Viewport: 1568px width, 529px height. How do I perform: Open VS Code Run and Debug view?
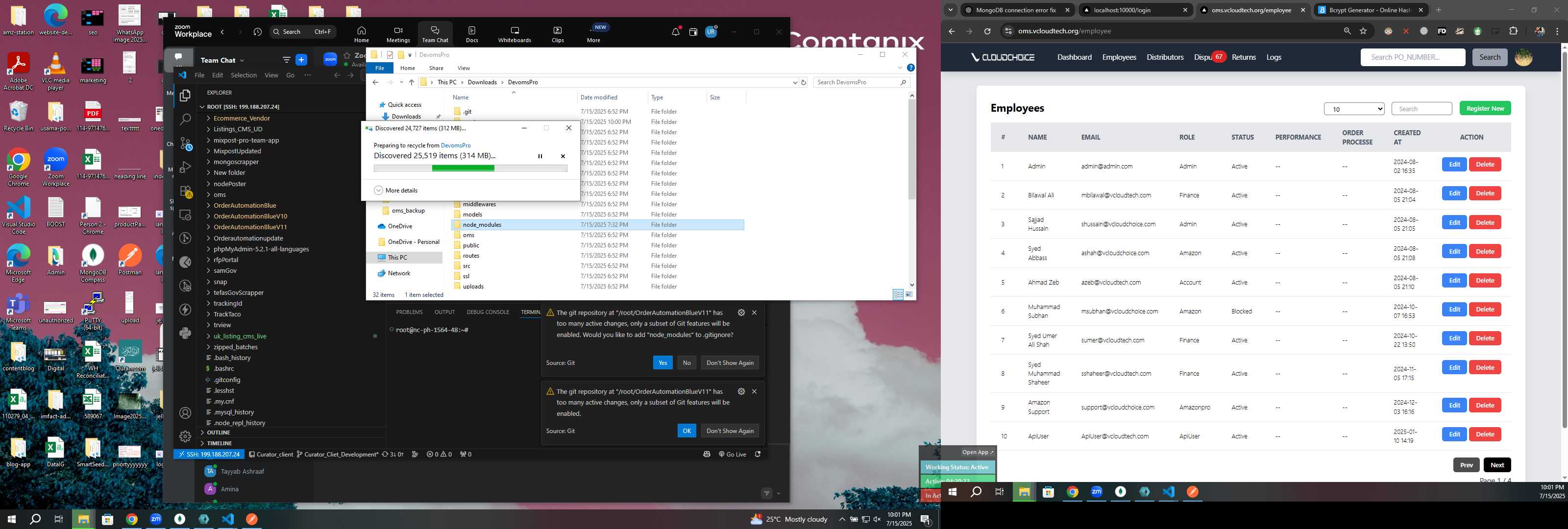185,168
